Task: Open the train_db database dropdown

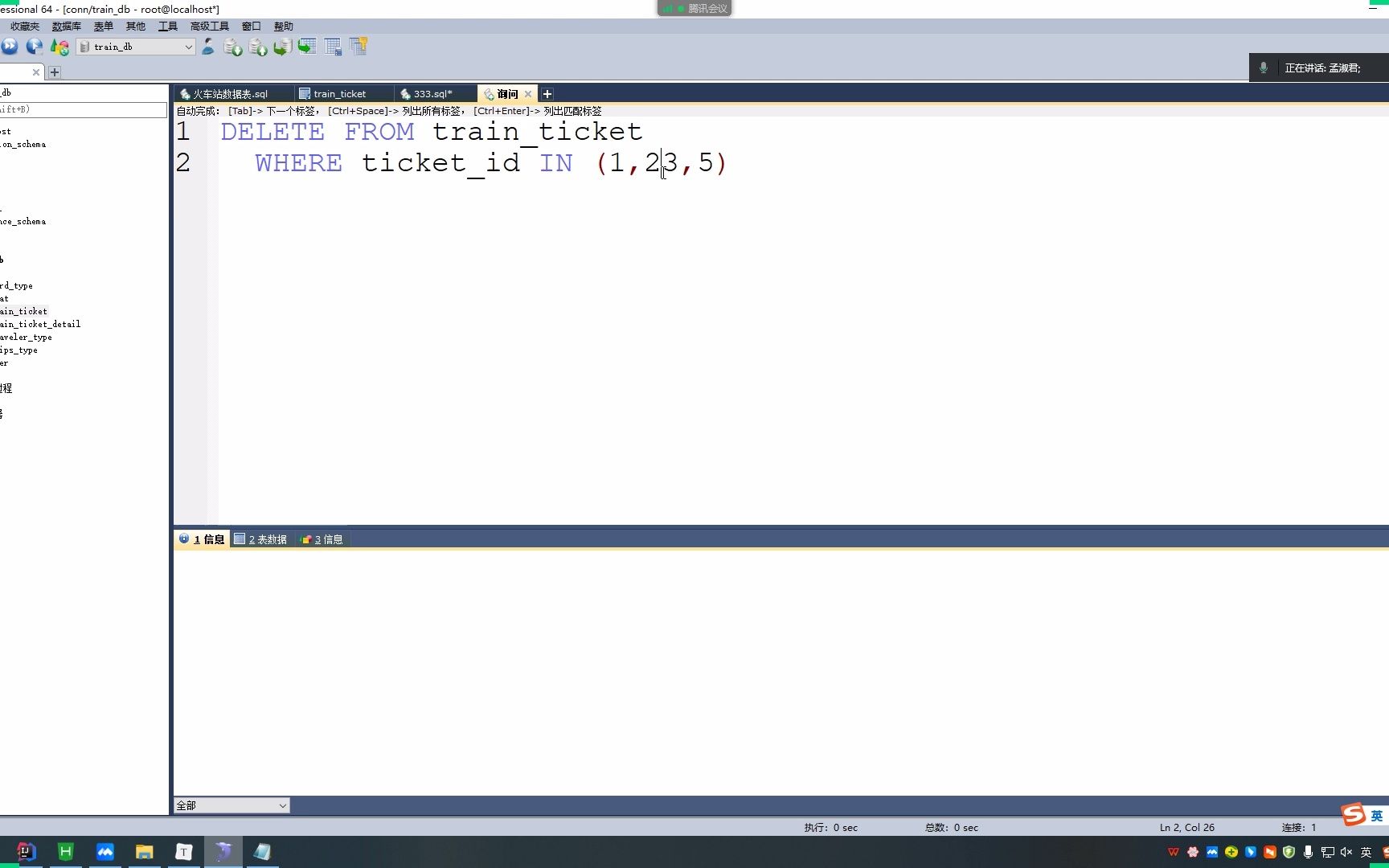Action: point(136,47)
